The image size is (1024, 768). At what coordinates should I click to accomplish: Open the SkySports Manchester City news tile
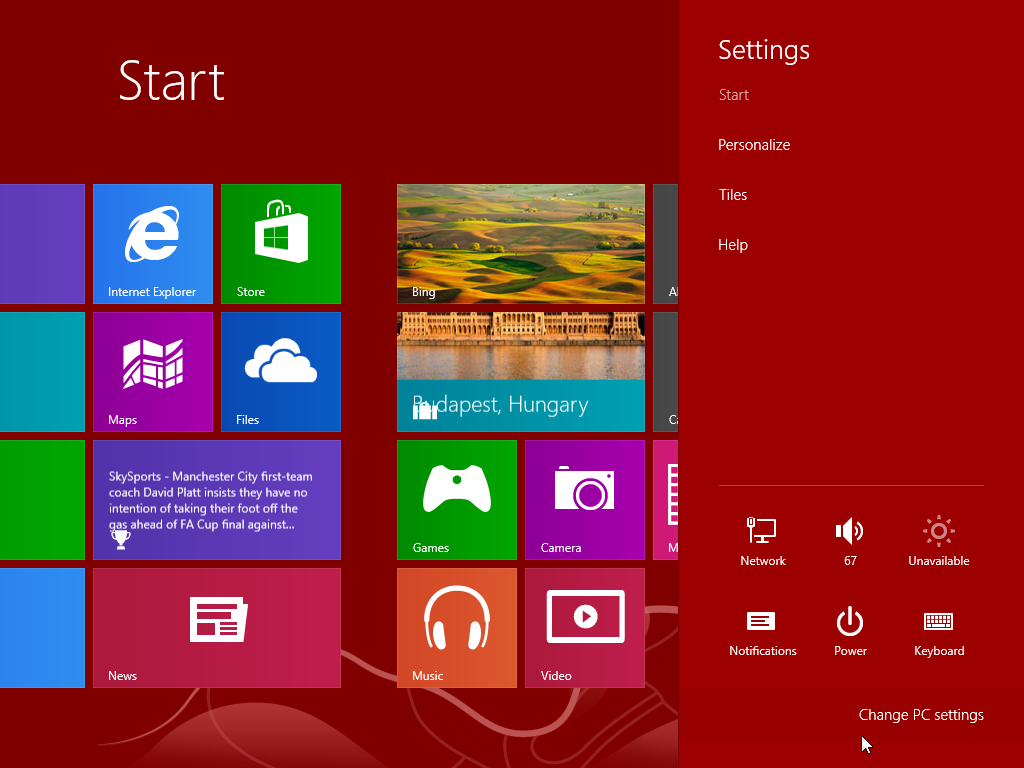217,500
